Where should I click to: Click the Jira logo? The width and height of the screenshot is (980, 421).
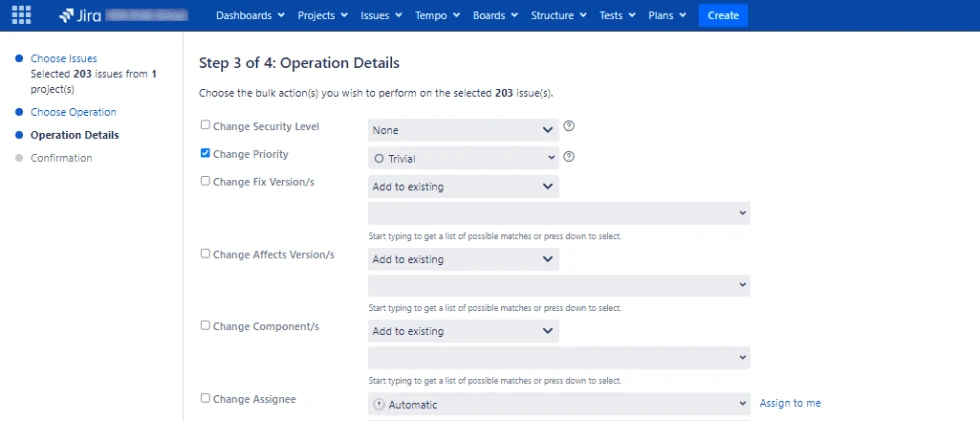click(80, 15)
